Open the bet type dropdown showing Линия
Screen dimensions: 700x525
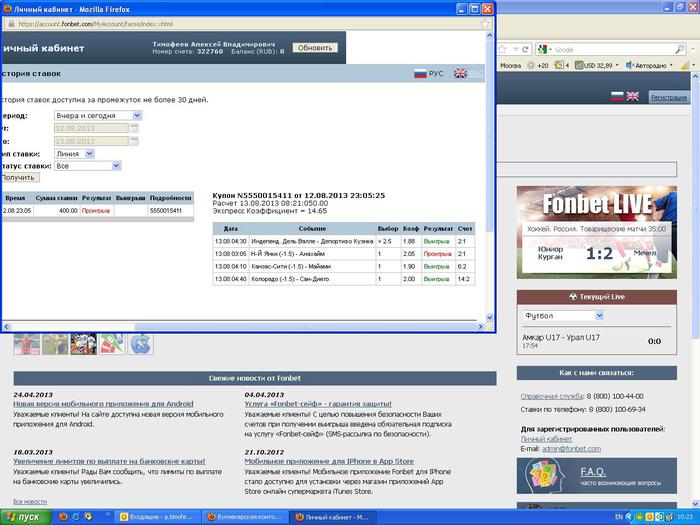[x=74, y=154]
